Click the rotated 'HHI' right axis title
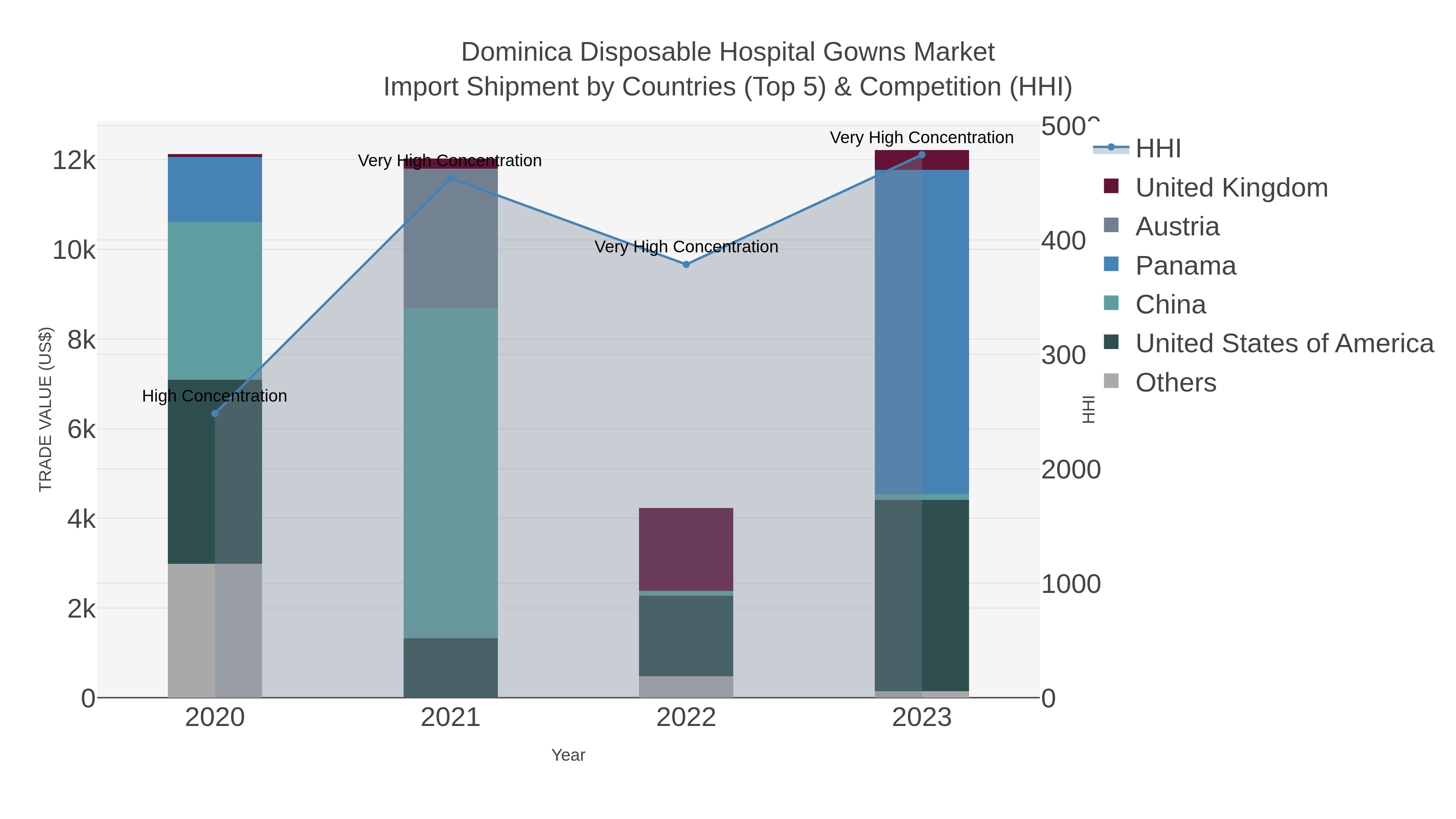The image size is (1456, 819). 1088,410
